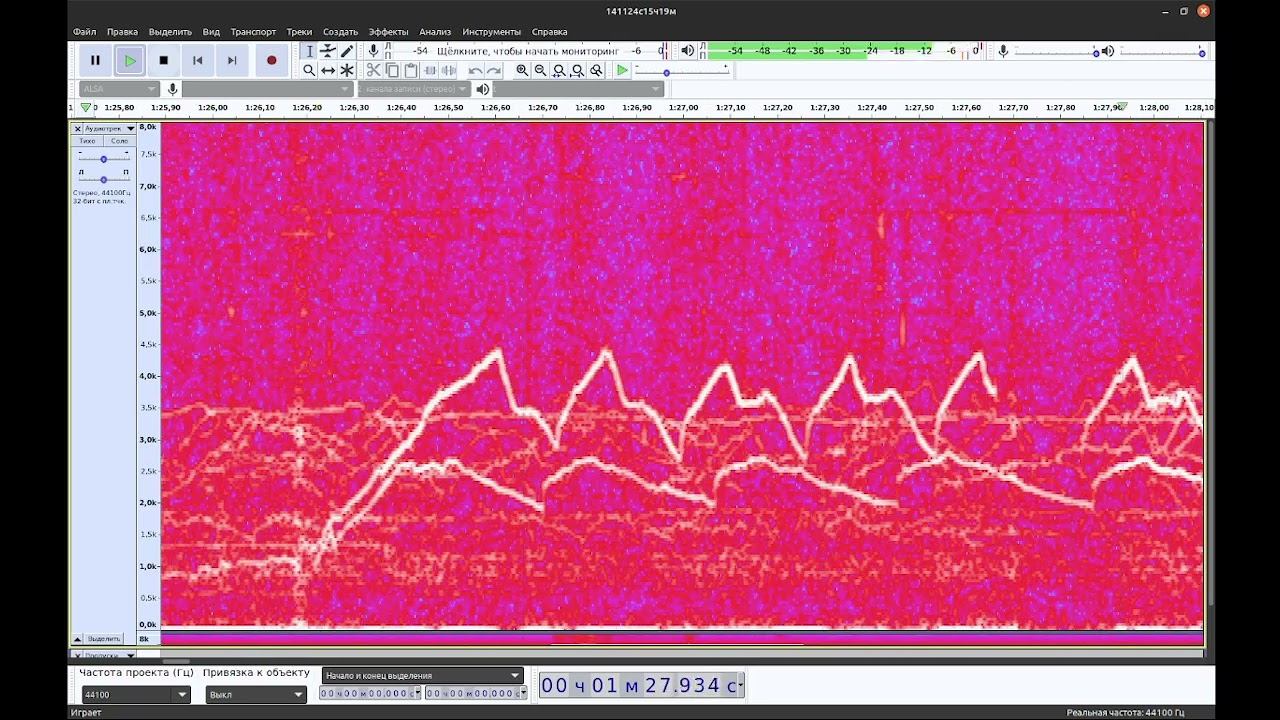Zoom in with the plus magnifier
This screenshot has width=1280, height=720.
522,70
